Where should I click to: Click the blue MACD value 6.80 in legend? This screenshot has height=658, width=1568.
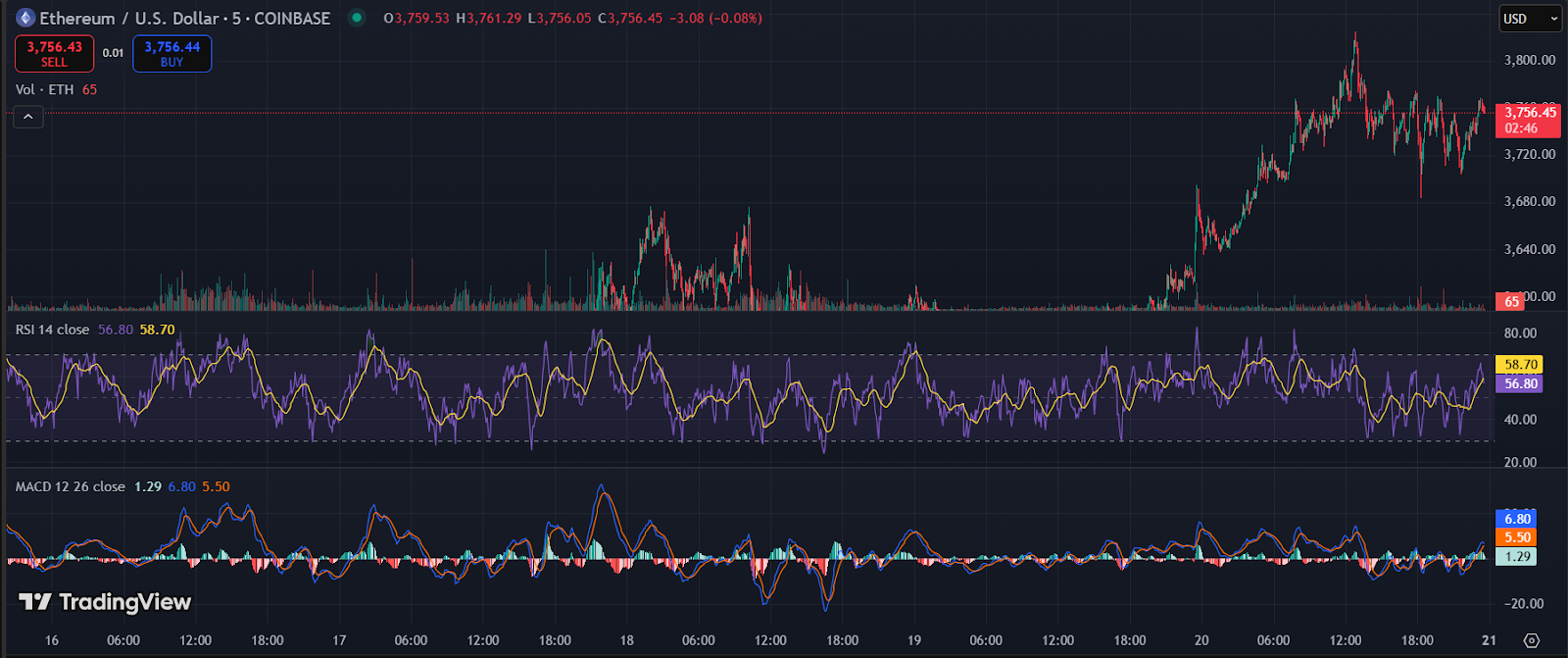[x=182, y=486]
